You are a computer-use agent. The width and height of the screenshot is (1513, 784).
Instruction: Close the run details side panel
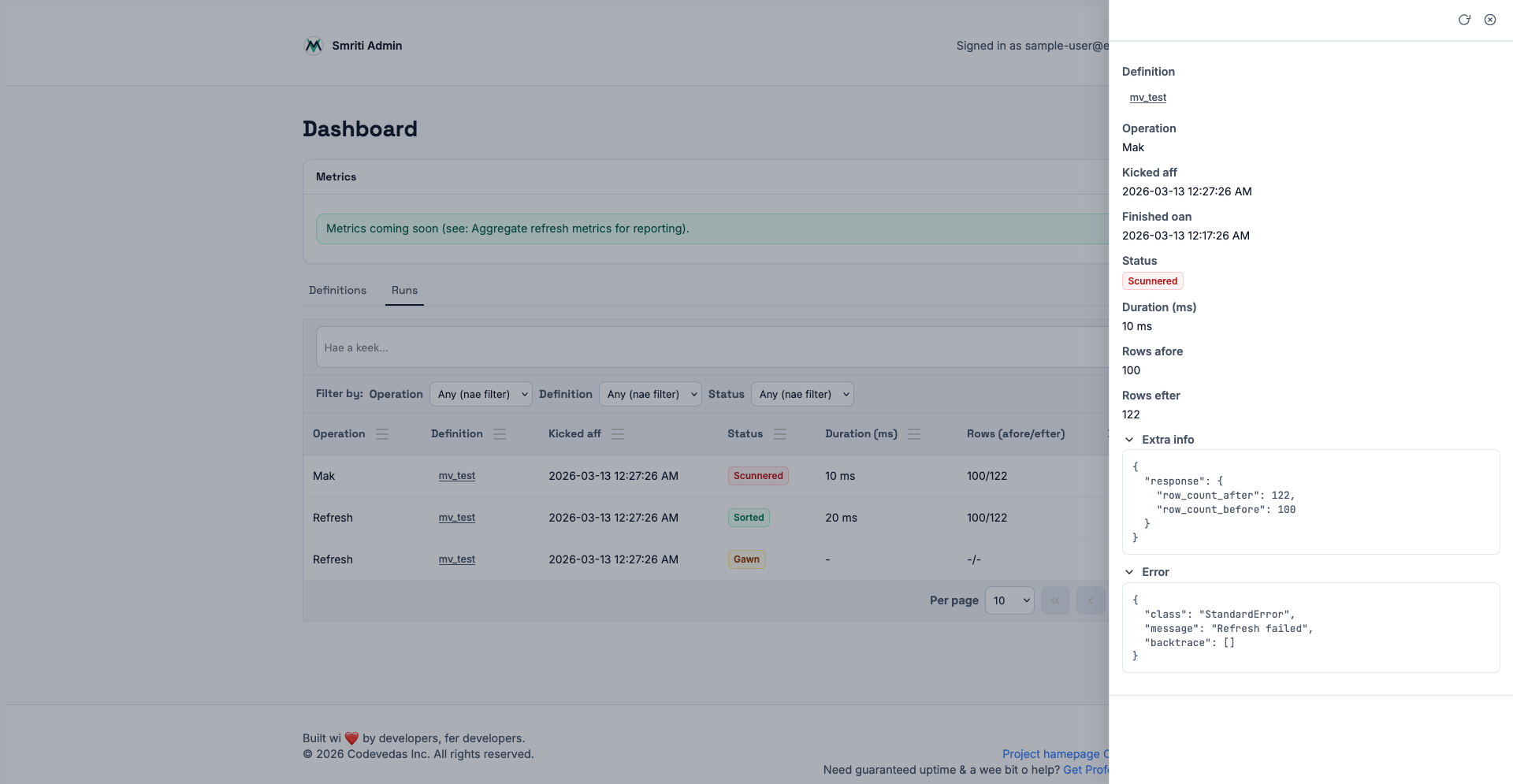1489,20
